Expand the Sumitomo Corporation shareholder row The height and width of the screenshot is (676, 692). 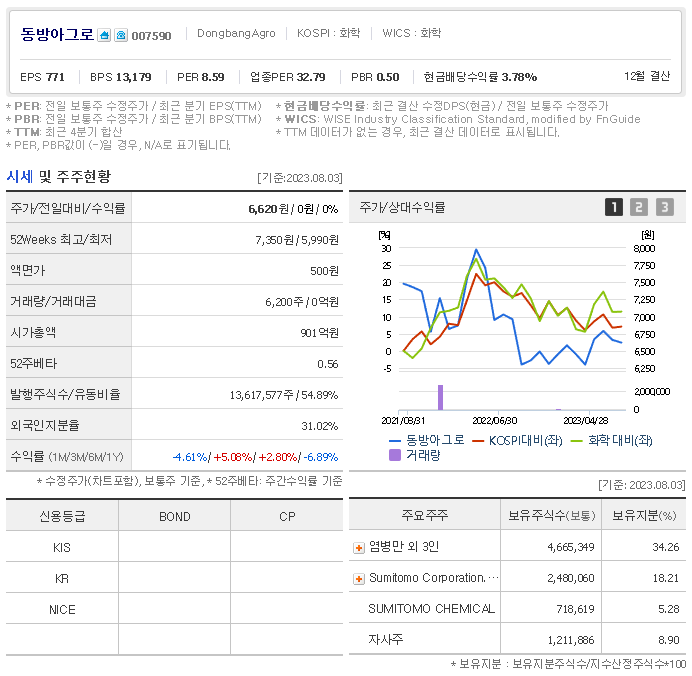[359, 578]
